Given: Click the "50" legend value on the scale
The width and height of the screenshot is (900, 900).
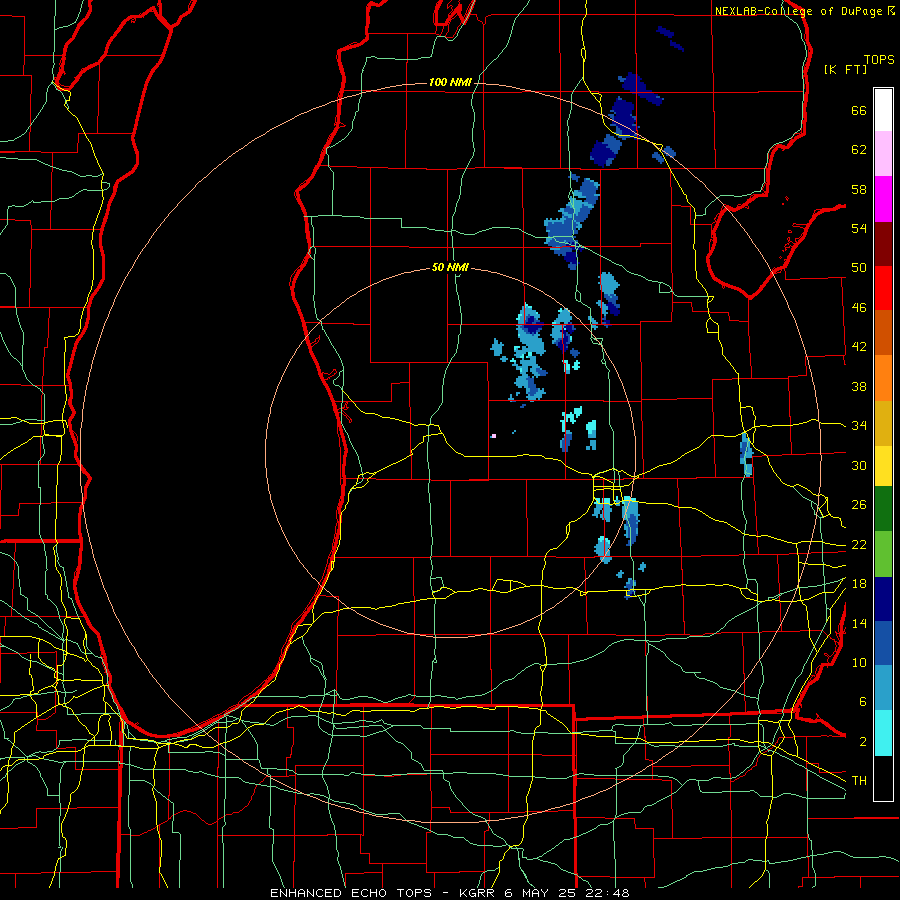Looking at the screenshot, I should pyautogui.click(x=859, y=268).
